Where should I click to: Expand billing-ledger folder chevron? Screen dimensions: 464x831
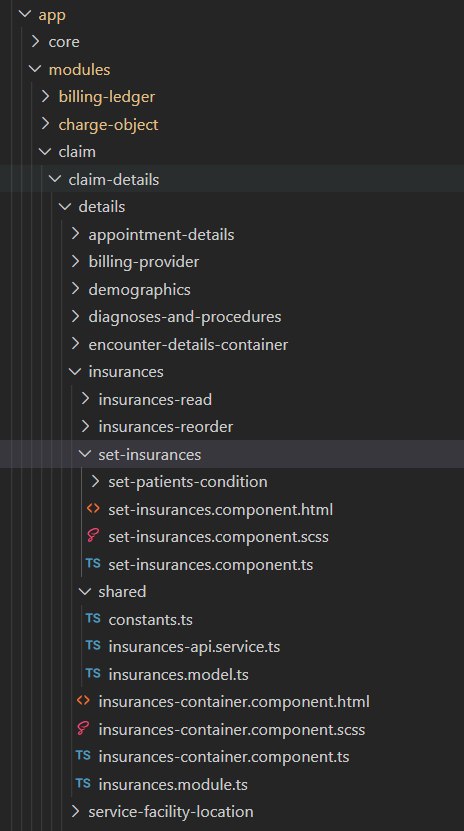point(46,96)
